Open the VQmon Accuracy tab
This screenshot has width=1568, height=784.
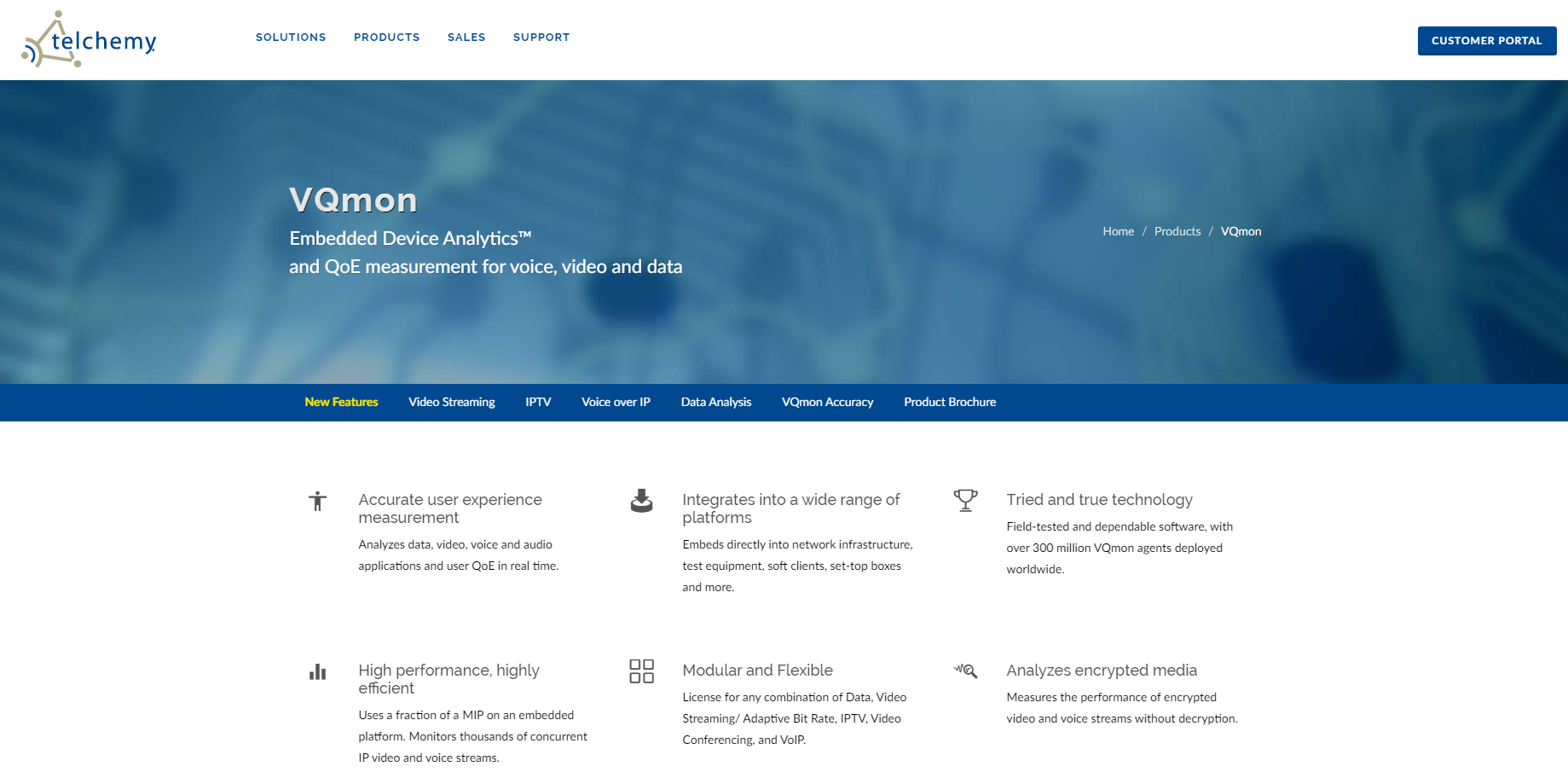click(827, 402)
